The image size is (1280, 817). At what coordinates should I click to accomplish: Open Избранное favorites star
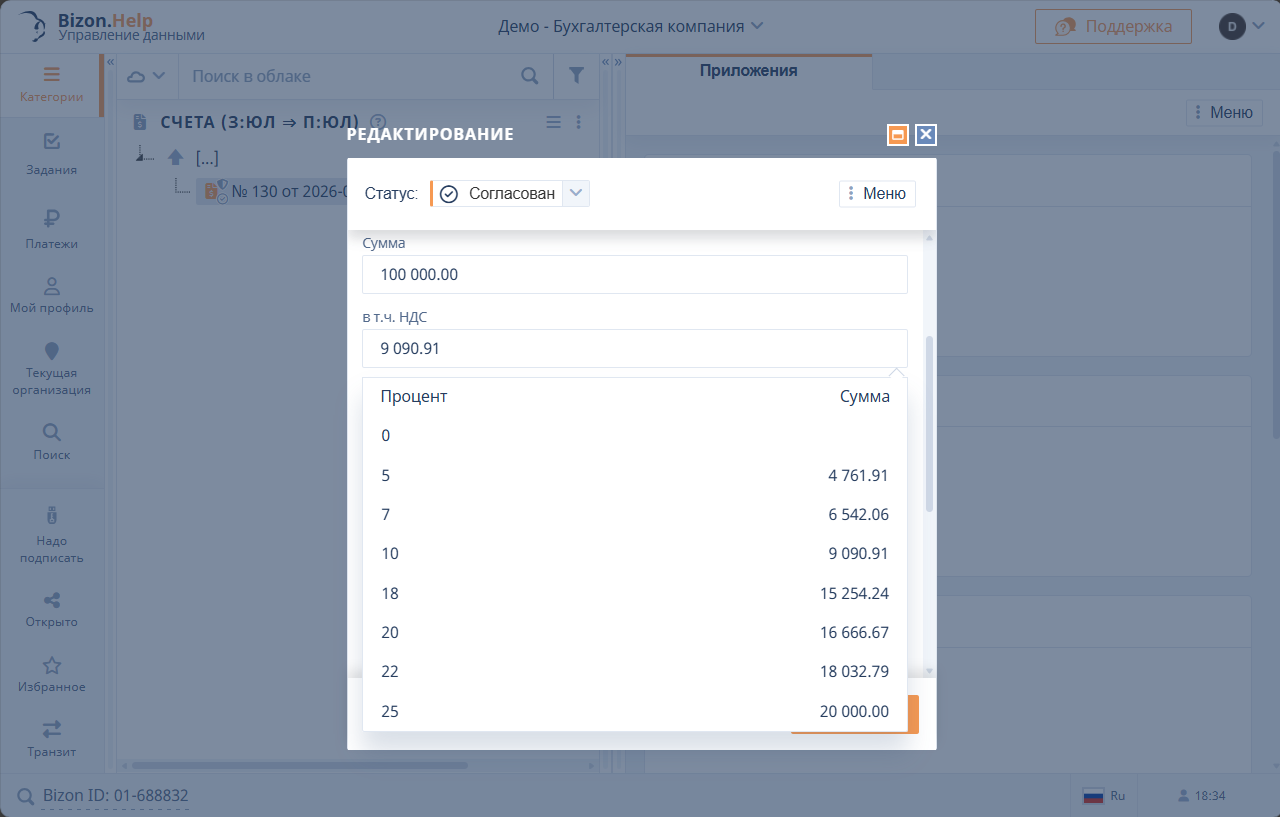tap(52, 674)
